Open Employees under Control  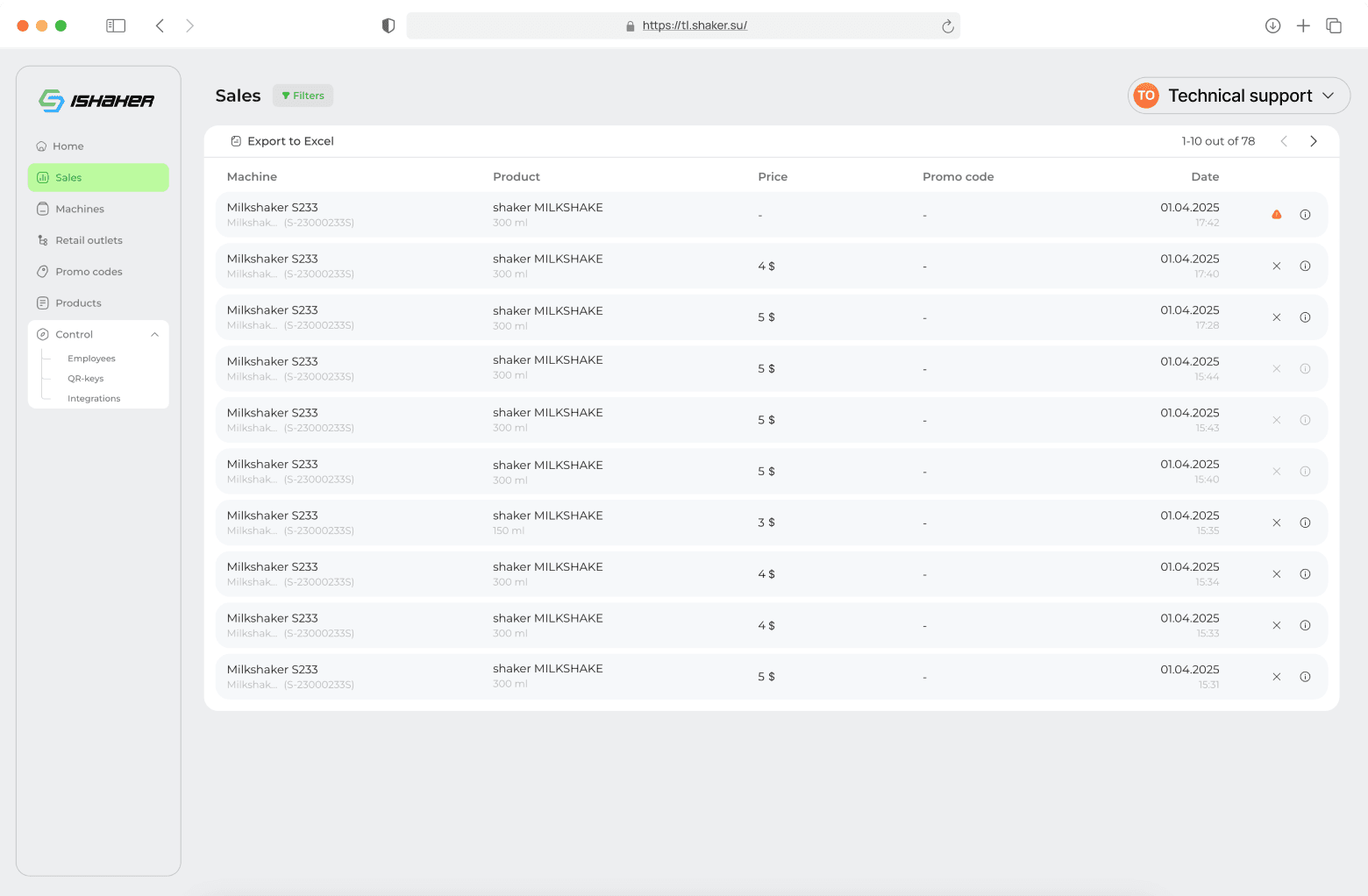pyautogui.click(x=91, y=359)
